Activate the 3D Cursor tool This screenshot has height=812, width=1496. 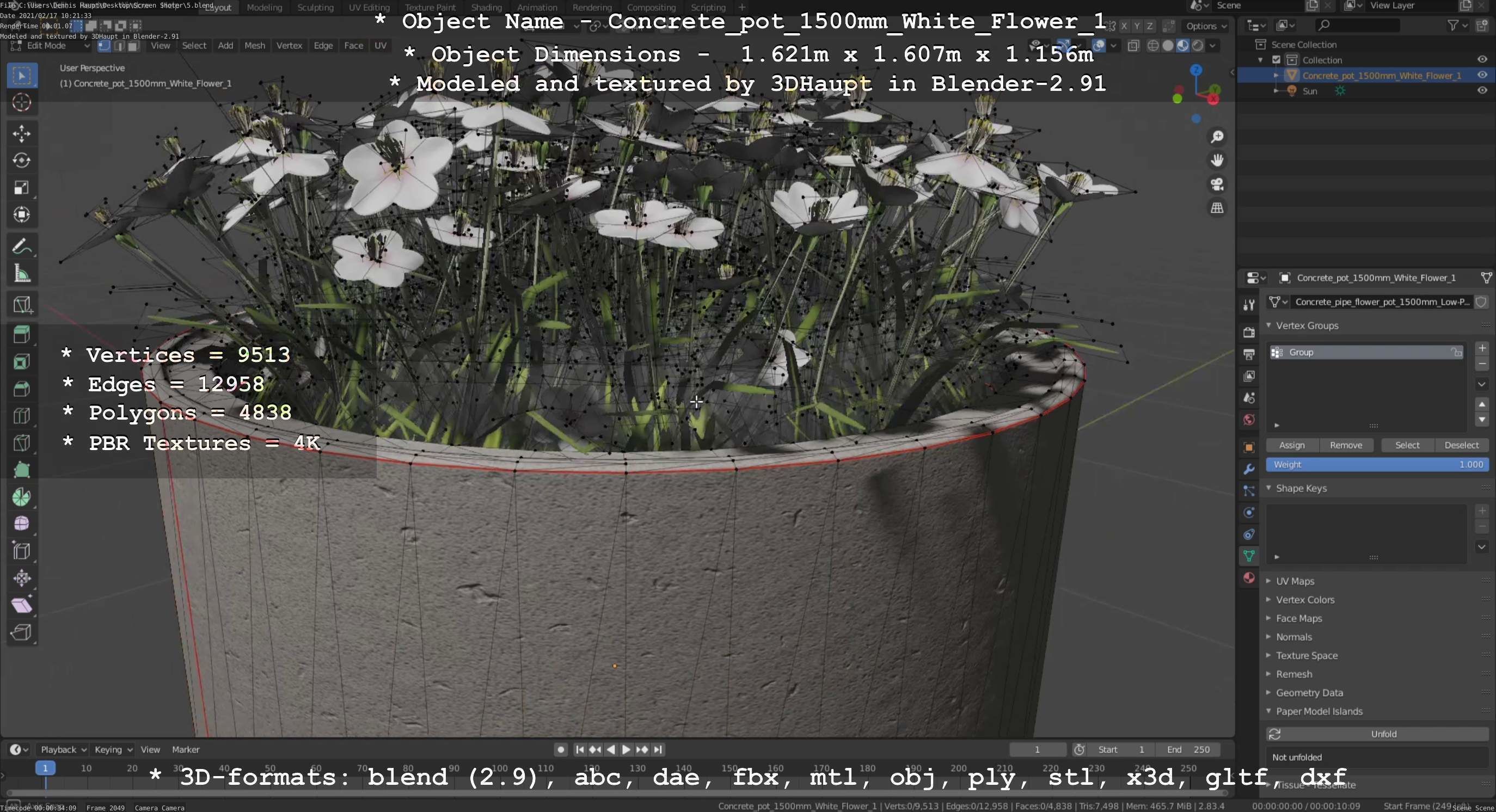point(22,102)
